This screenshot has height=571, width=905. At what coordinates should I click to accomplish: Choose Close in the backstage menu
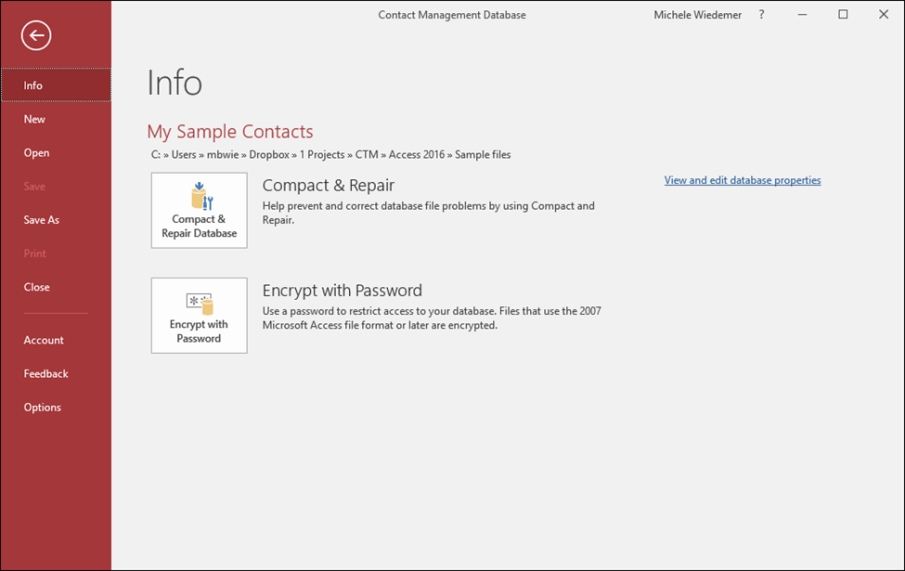[x=56, y=287]
